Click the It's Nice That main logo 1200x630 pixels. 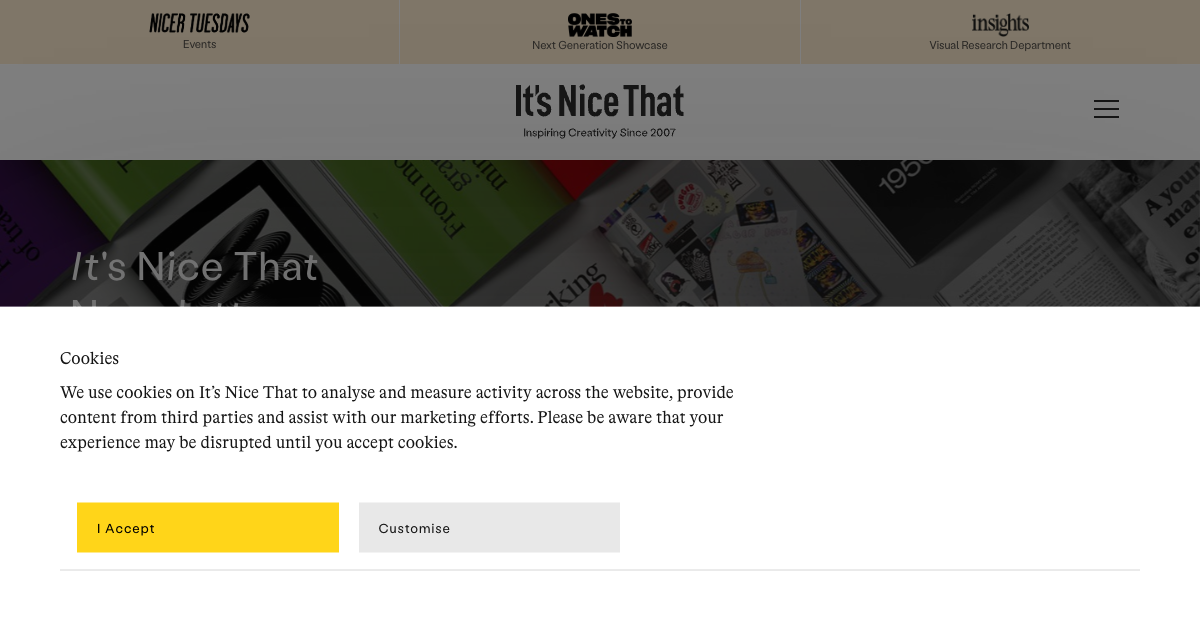point(599,102)
